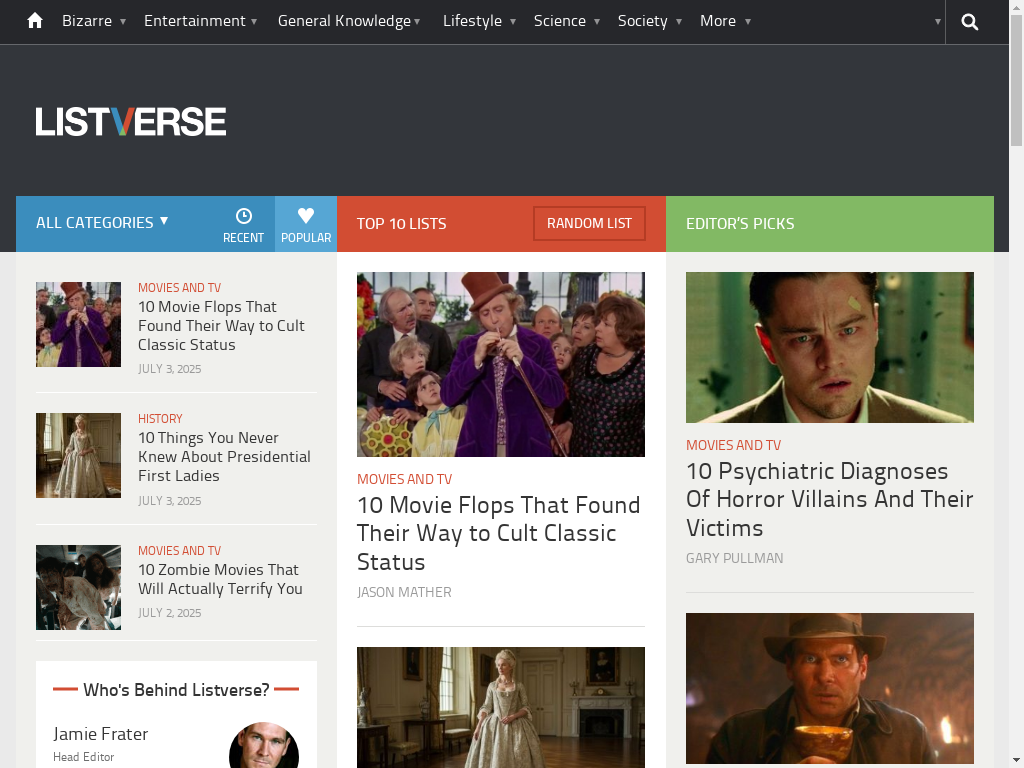Image resolution: width=1024 pixels, height=768 pixels.
Task: Open Jamie Frater's profile name
Action: (101, 734)
